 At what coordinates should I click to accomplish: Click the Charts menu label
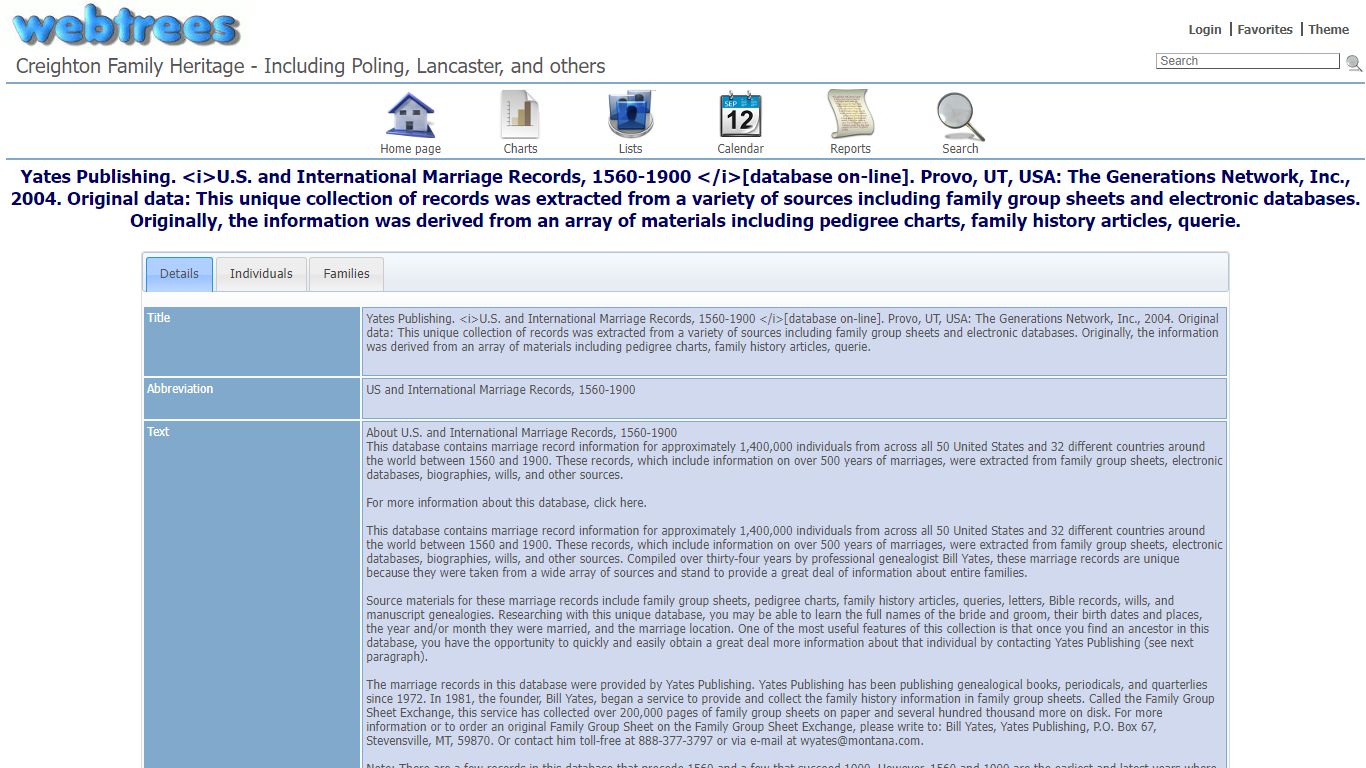point(520,149)
